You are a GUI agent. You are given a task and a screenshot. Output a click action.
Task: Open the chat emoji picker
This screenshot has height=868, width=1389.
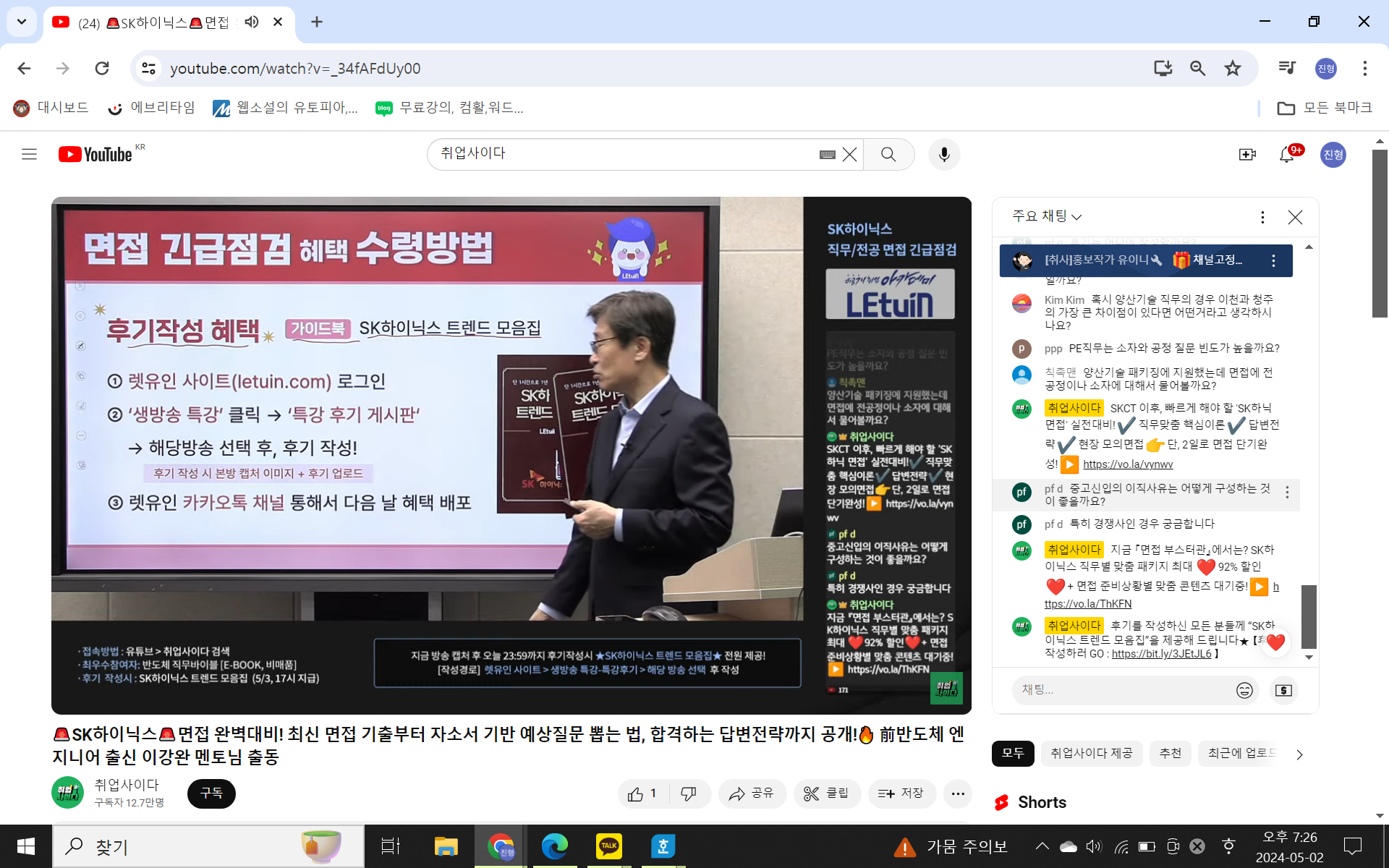pyautogui.click(x=1244, y=690)
